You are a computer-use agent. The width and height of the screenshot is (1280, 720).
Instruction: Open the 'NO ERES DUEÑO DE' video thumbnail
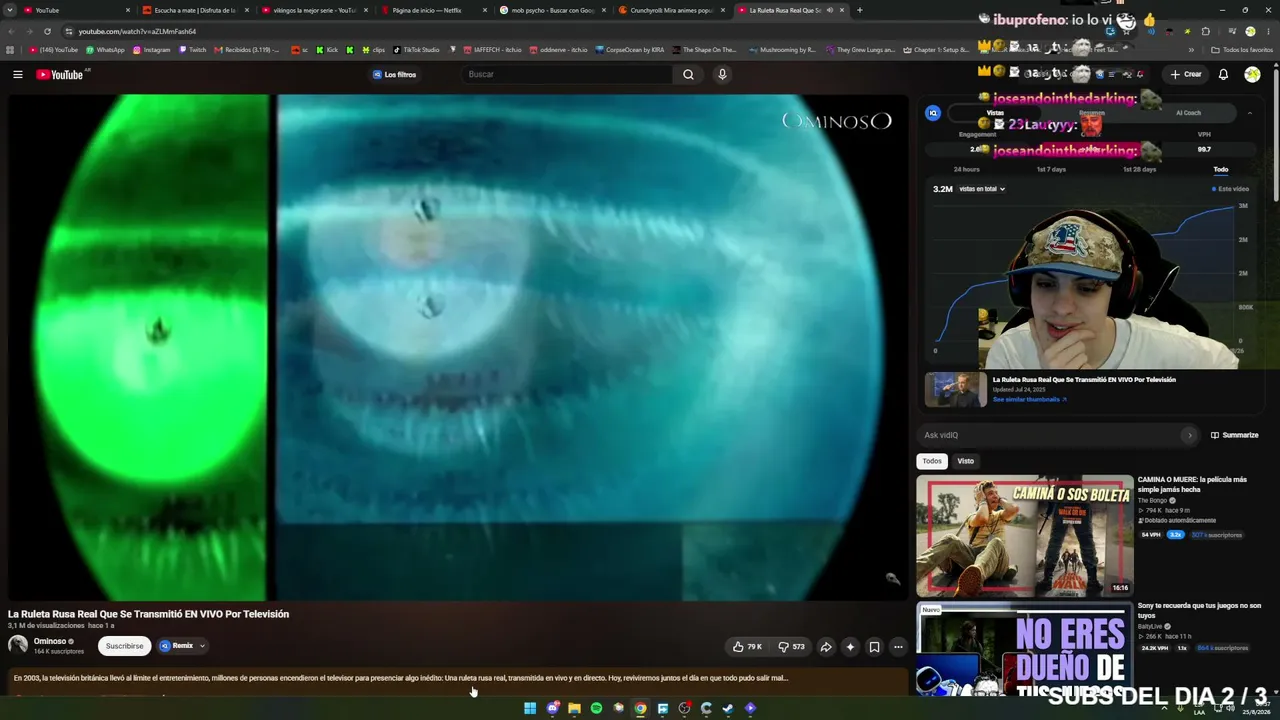(1025, 650)
